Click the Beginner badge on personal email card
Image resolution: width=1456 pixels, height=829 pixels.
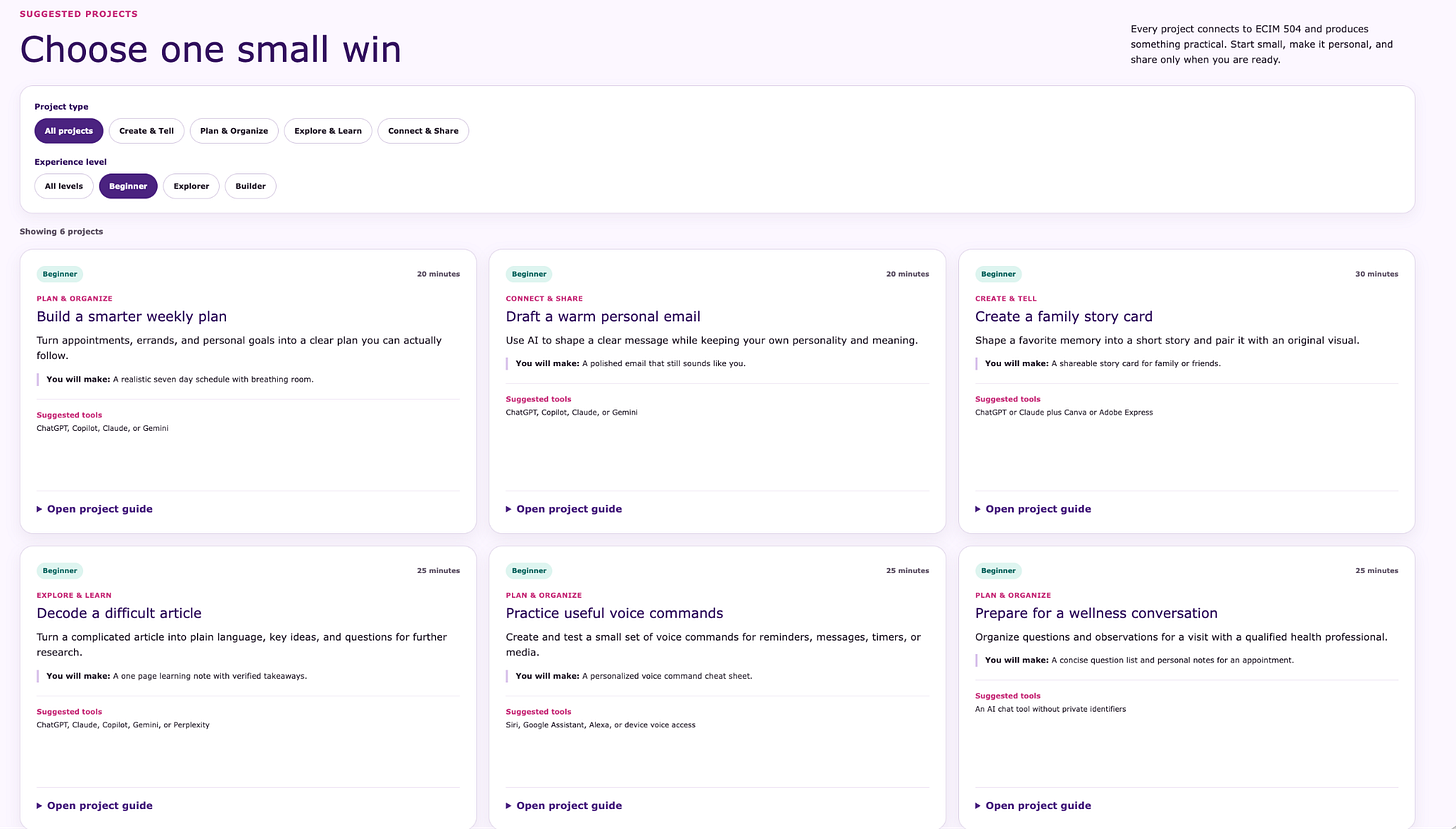tap(529, 274)
